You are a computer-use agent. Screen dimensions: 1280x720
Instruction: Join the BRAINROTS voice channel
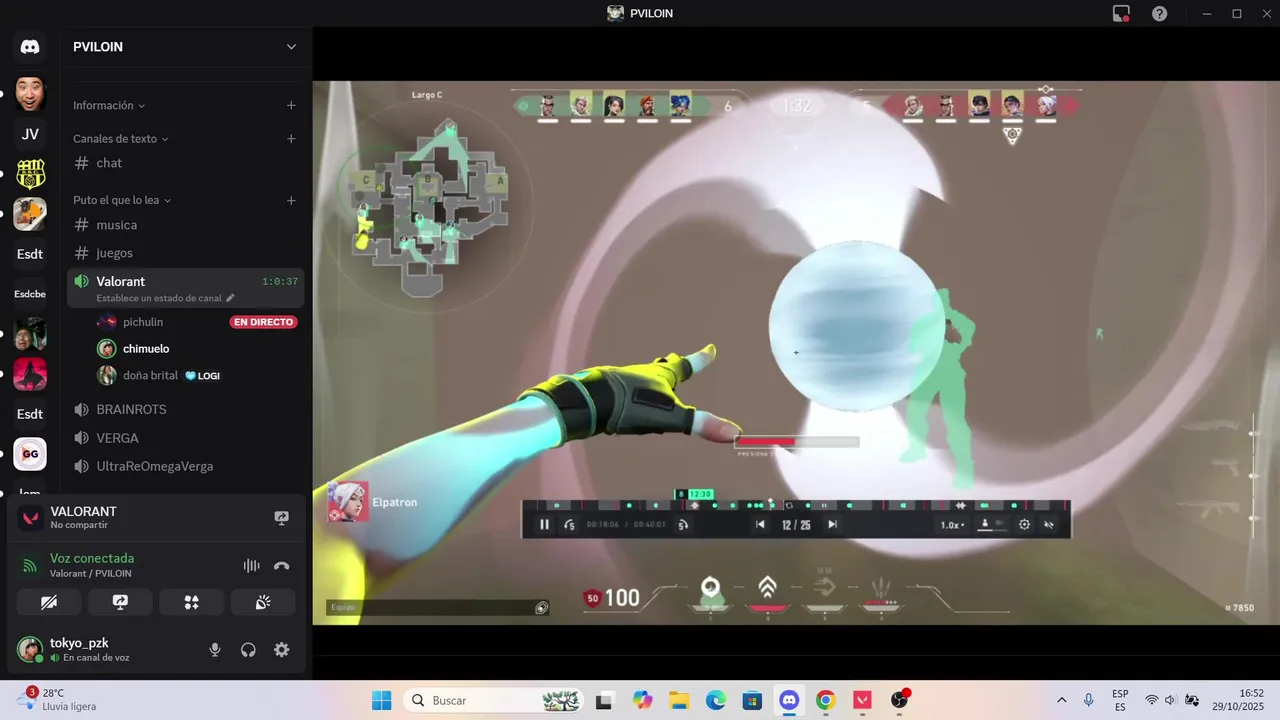185,410
